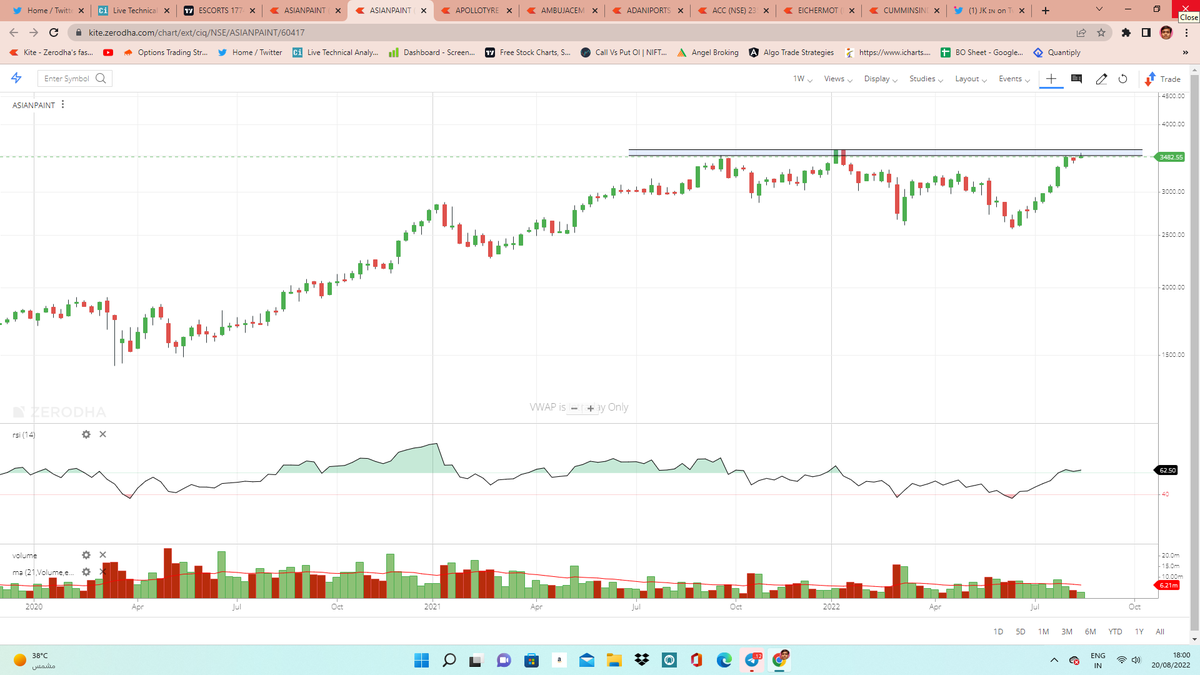Remove the volume study
The image size is (1200, 675).
[x=103, y=554]
